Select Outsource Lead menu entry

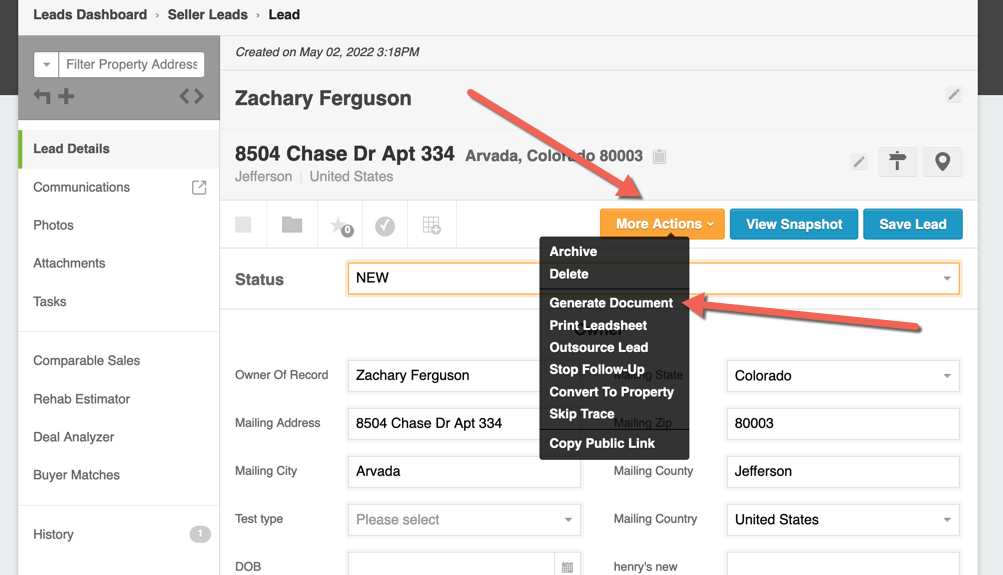click(599, 347)
